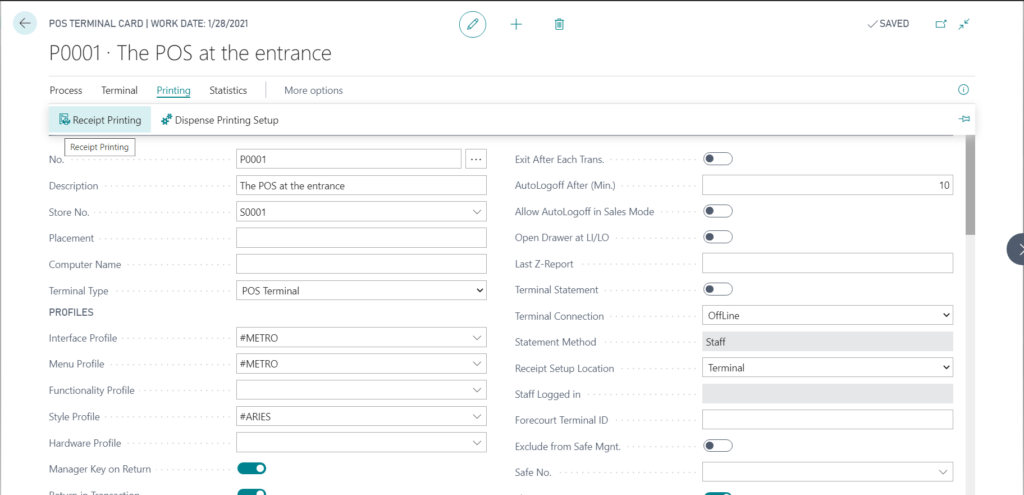This screenshot has width=1024, height=495.
Task: Open the Statistics menu
Action: [x=228, y=91]
